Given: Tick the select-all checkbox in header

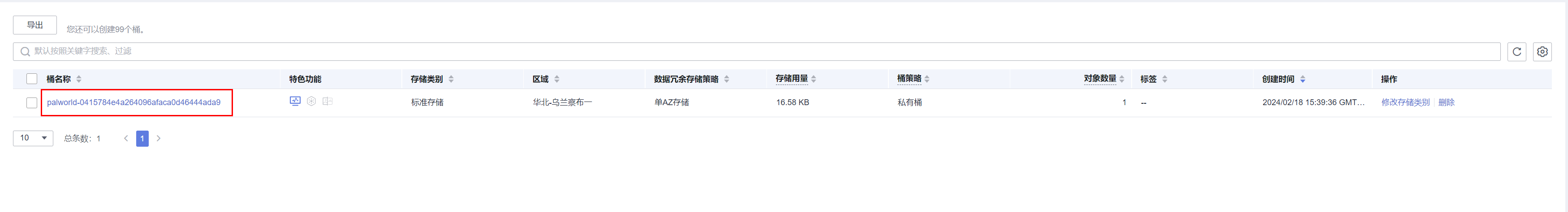Looking at the screenshot, I should (x=32, y=79).
